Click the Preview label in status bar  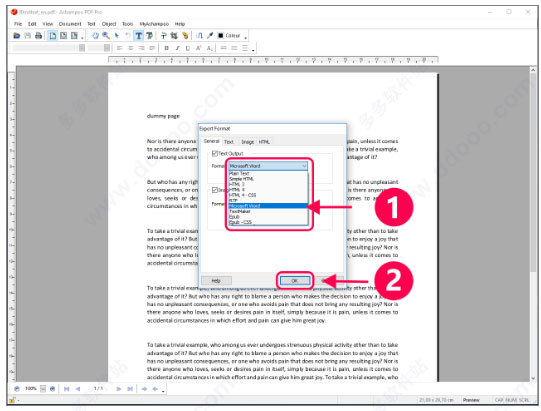(x=471, y=400)
